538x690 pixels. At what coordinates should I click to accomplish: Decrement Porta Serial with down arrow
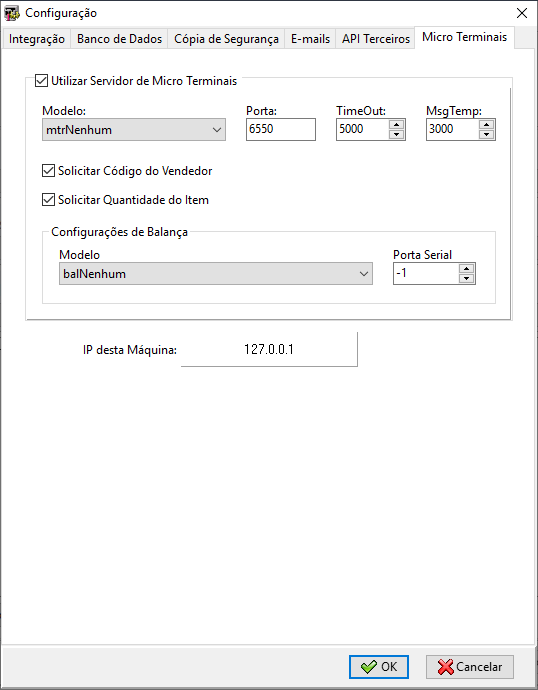click(x=466, y=279)
